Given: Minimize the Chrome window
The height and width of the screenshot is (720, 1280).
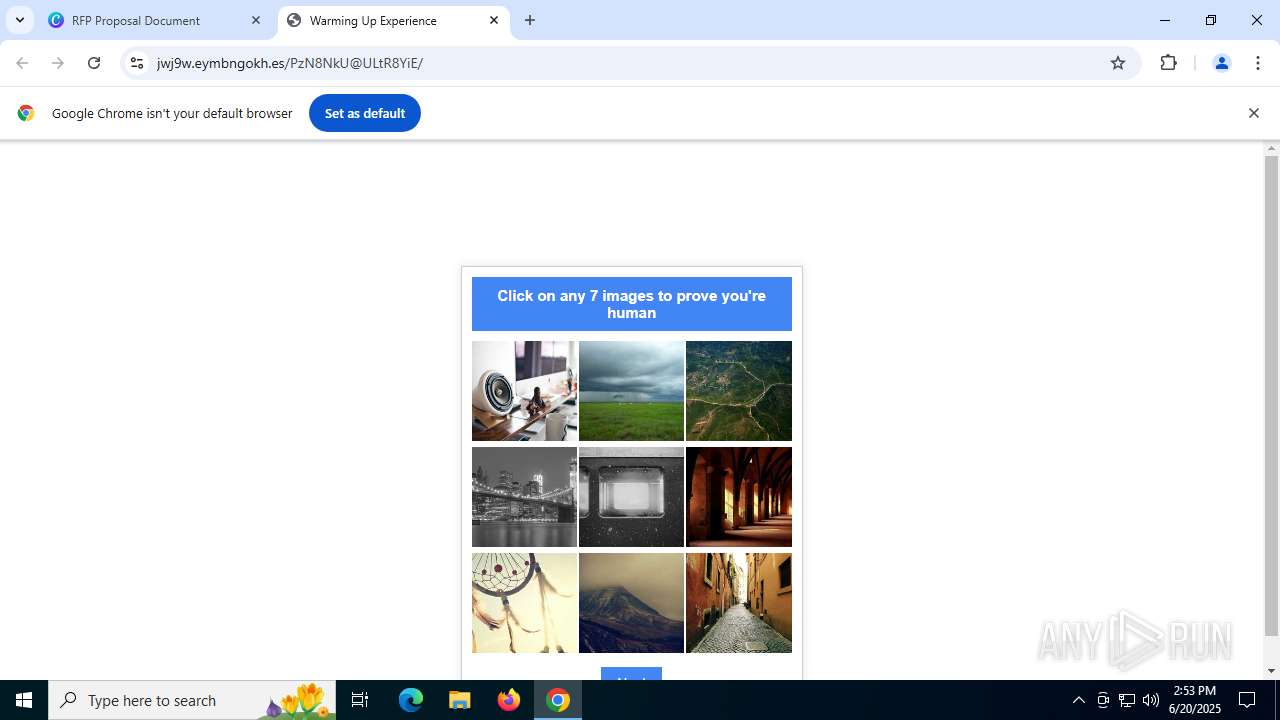Looking at the screenshot, I should 1165,20.
